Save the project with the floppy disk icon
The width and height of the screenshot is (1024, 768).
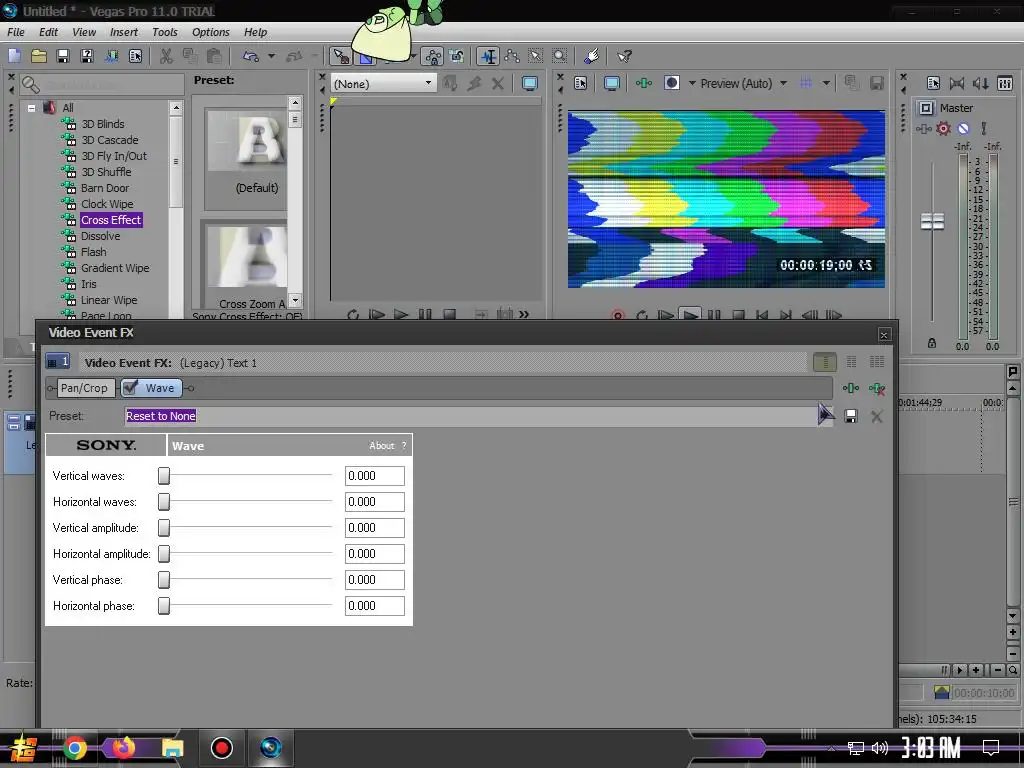pyautogui.click(x=63, y=56)
